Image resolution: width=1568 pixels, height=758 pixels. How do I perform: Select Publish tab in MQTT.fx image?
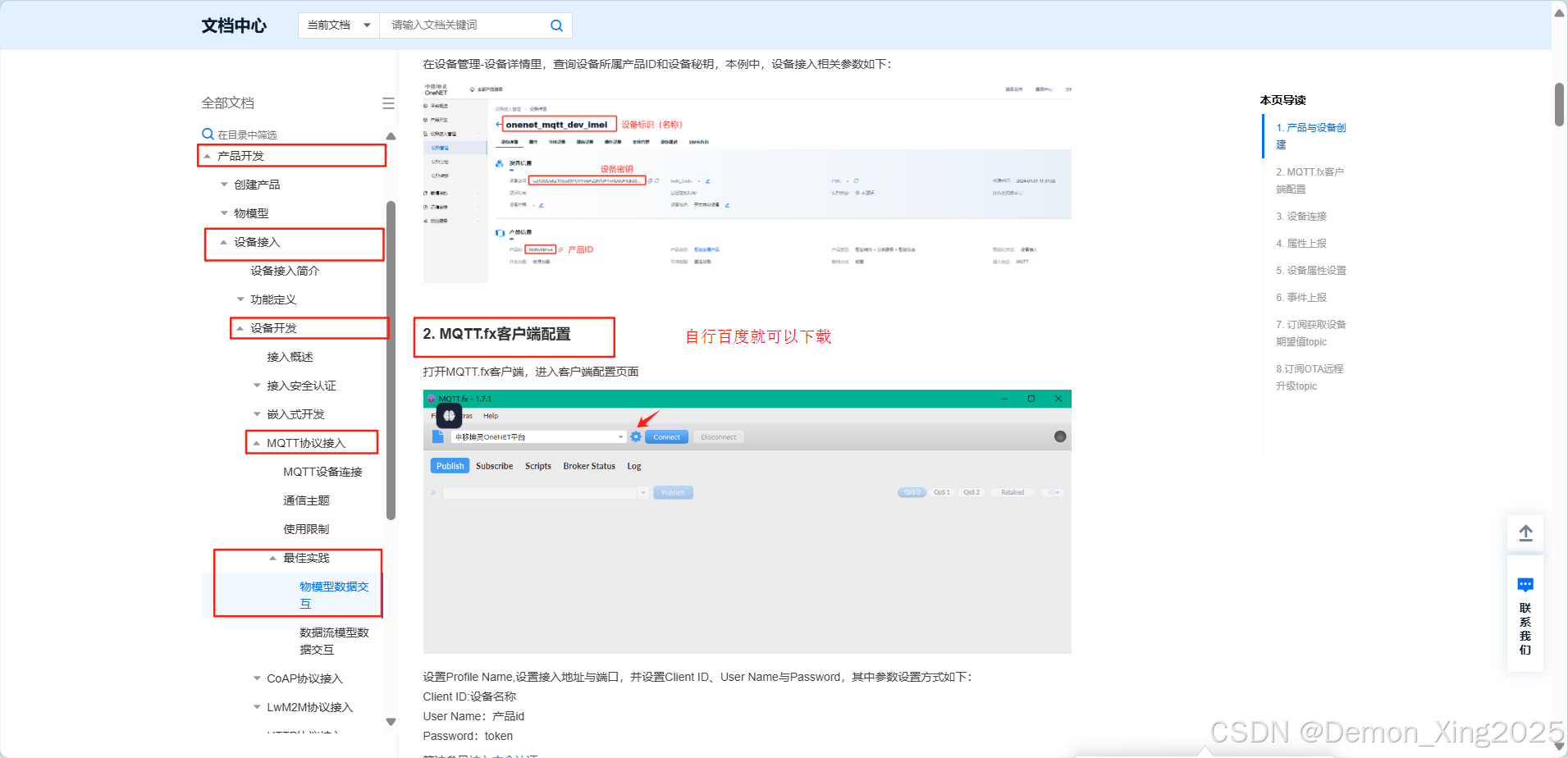pos(450,466)
